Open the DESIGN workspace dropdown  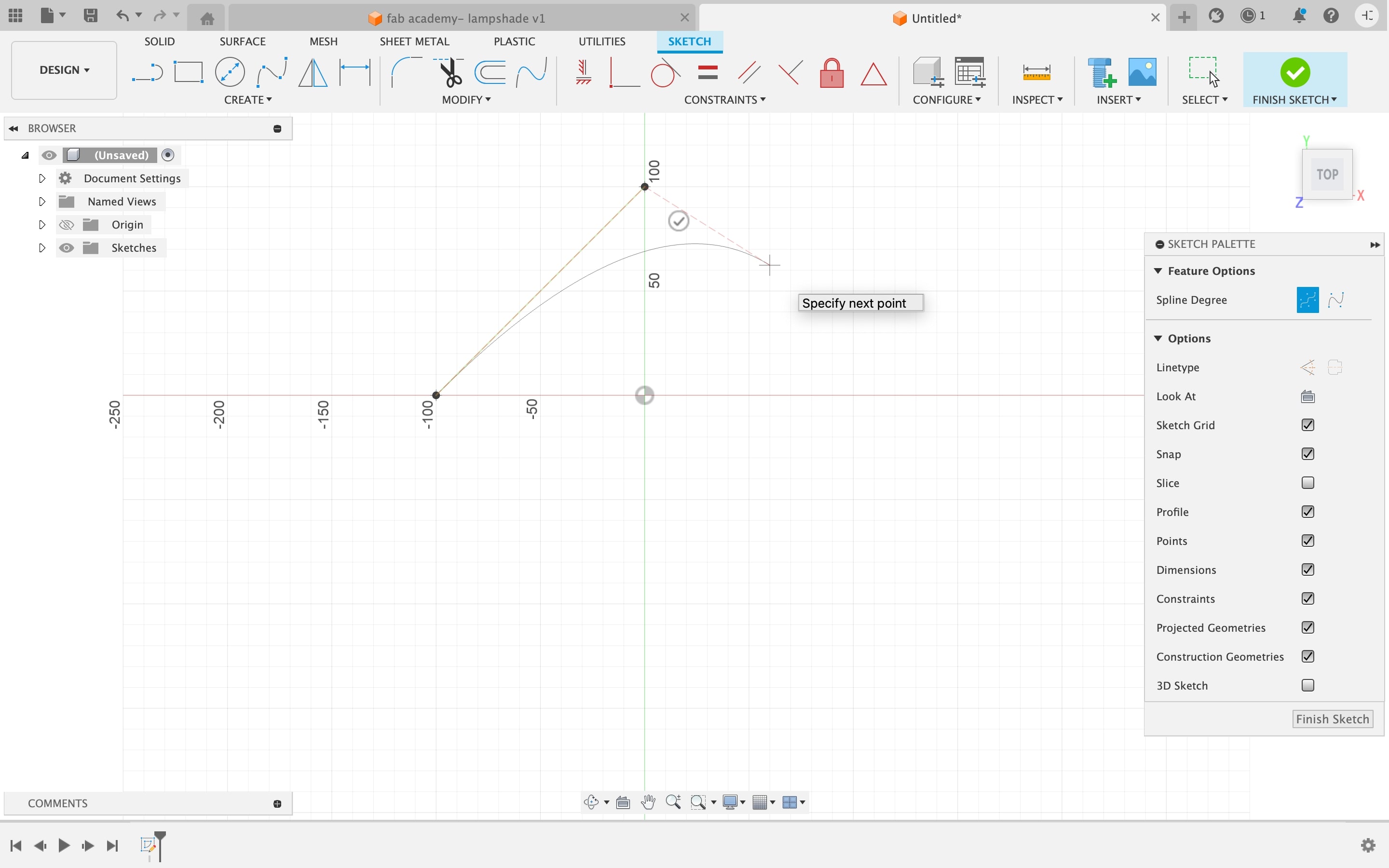pos(64,70)
